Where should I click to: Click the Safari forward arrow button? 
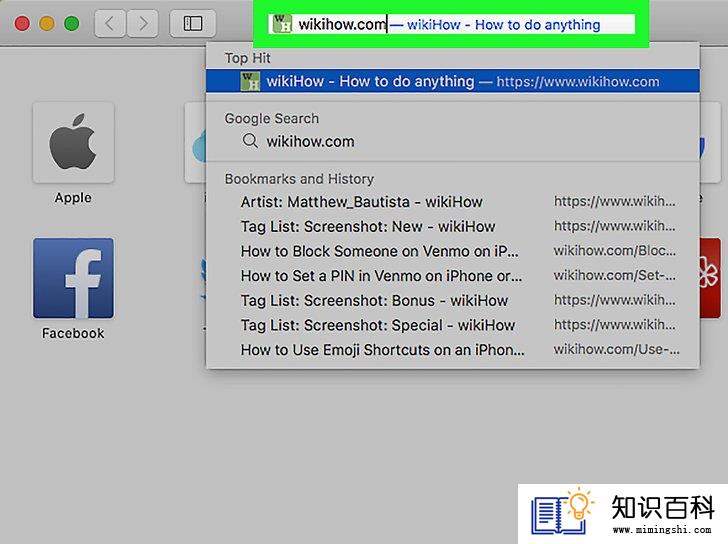[x=143, y=23]
